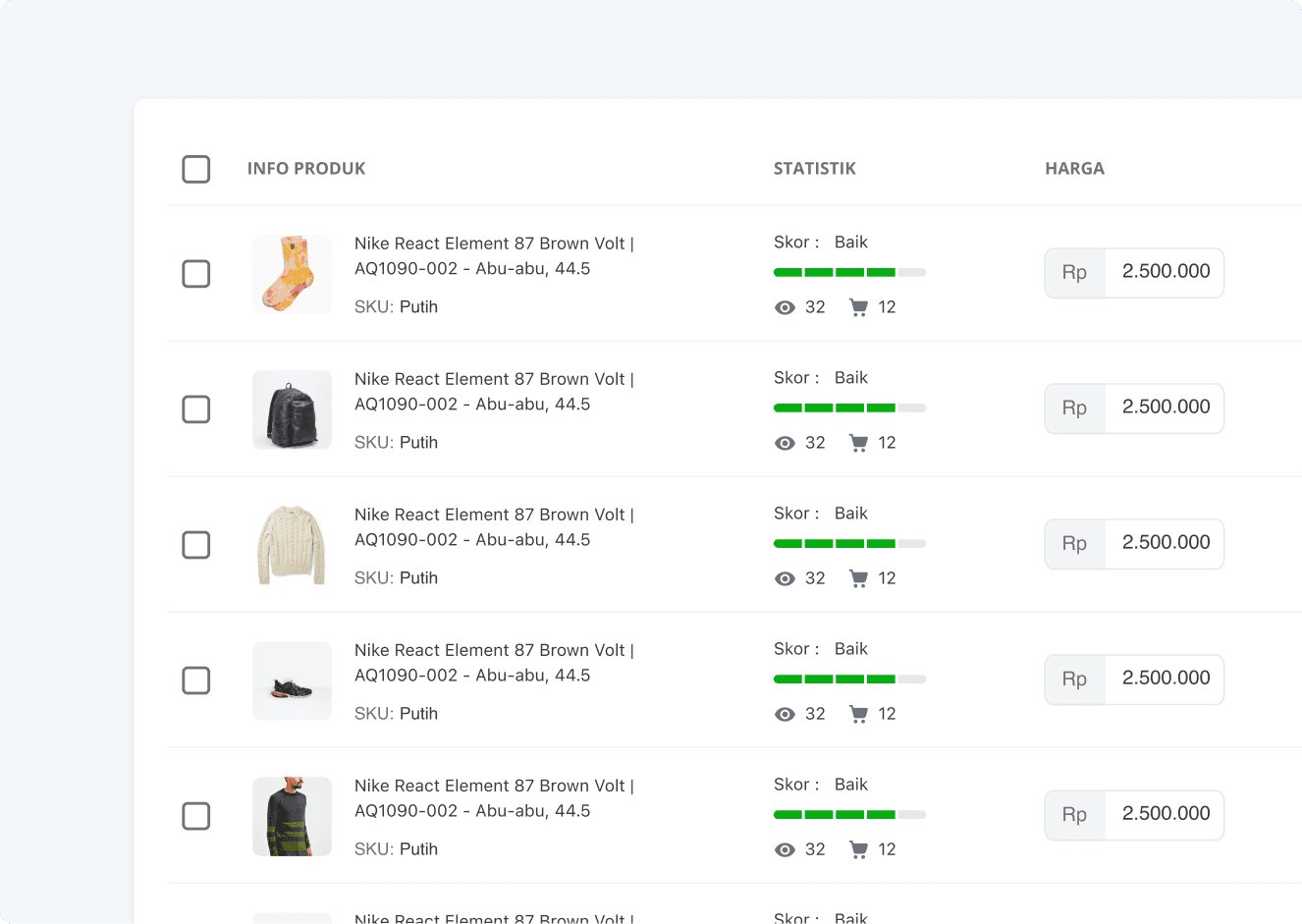Screen dimensions: 1302x924
Task: Focus the price field for the black sneaker
Action: (x=1165, y=679)
